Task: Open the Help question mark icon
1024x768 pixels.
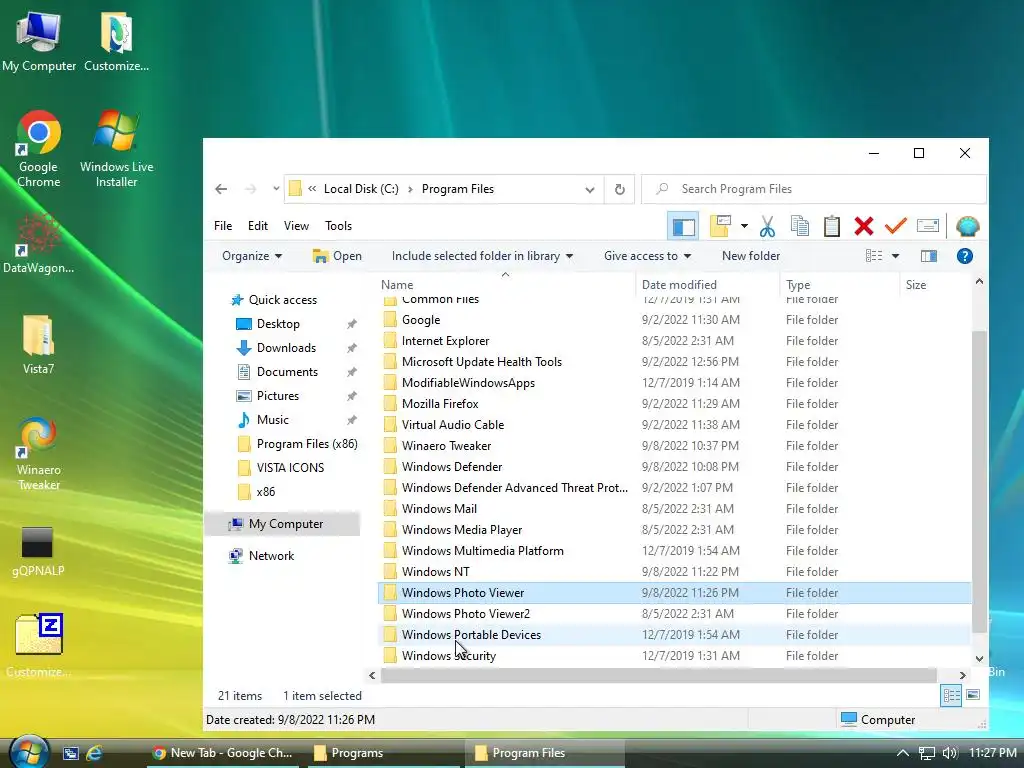Action: 965,256
